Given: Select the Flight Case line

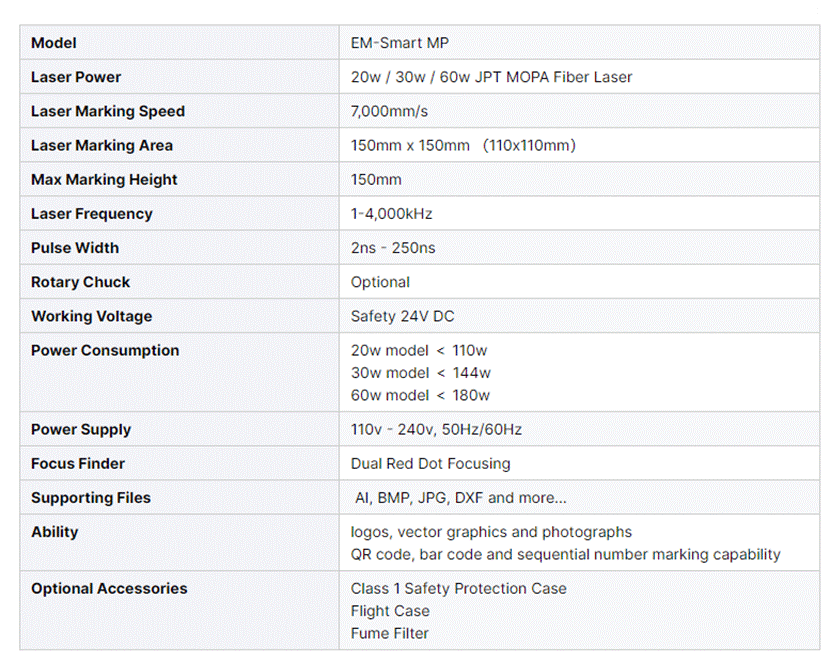Looking at the screenshot, I should click(390, 611).
